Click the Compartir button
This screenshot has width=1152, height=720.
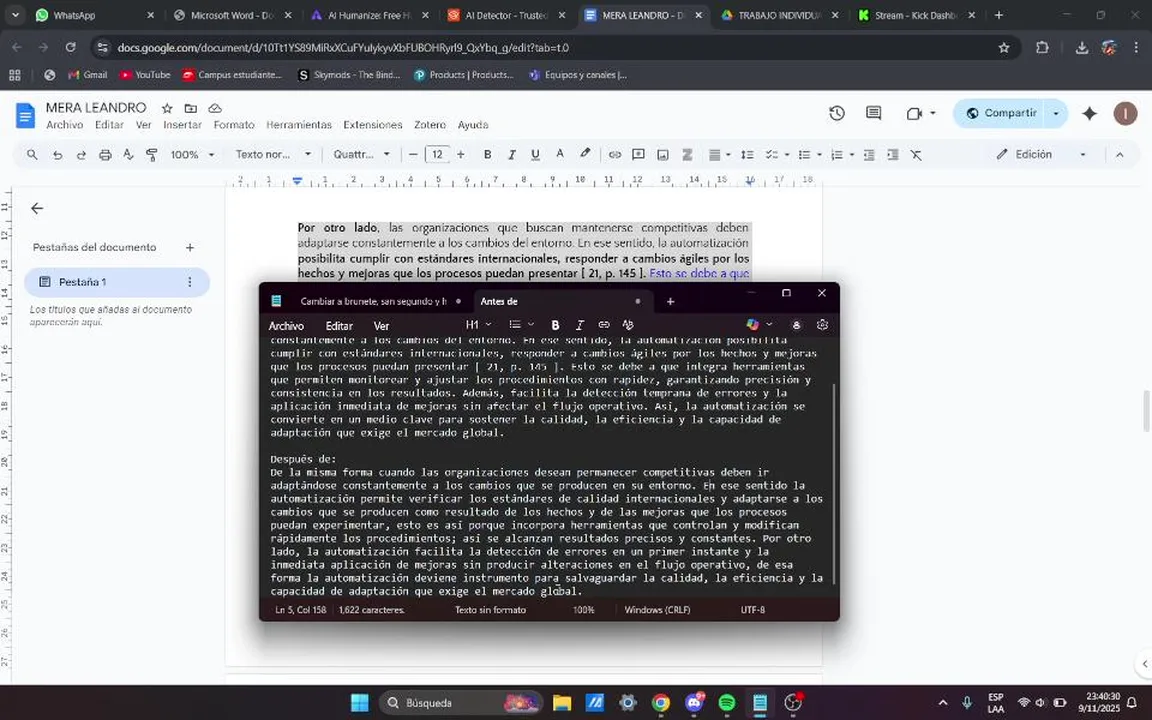click(1001, 113)
